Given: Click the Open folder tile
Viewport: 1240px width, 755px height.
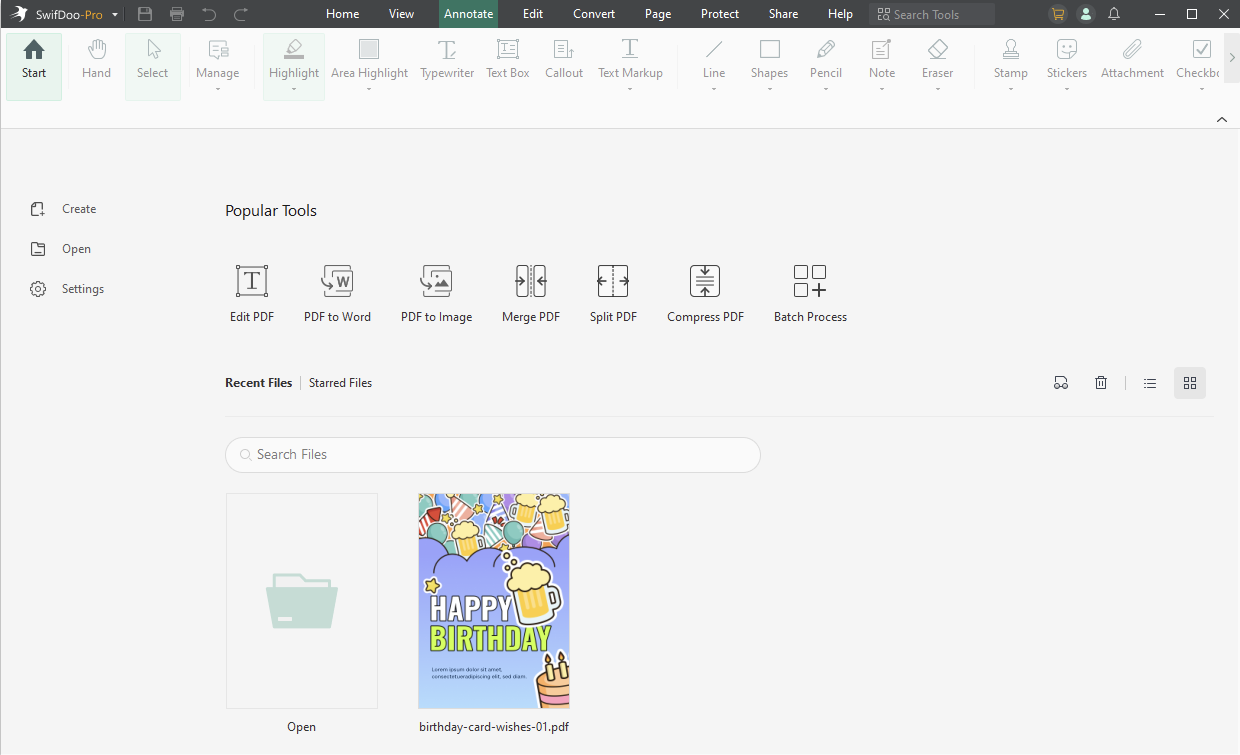Looking at the screenshot, I should pos(302,601).
